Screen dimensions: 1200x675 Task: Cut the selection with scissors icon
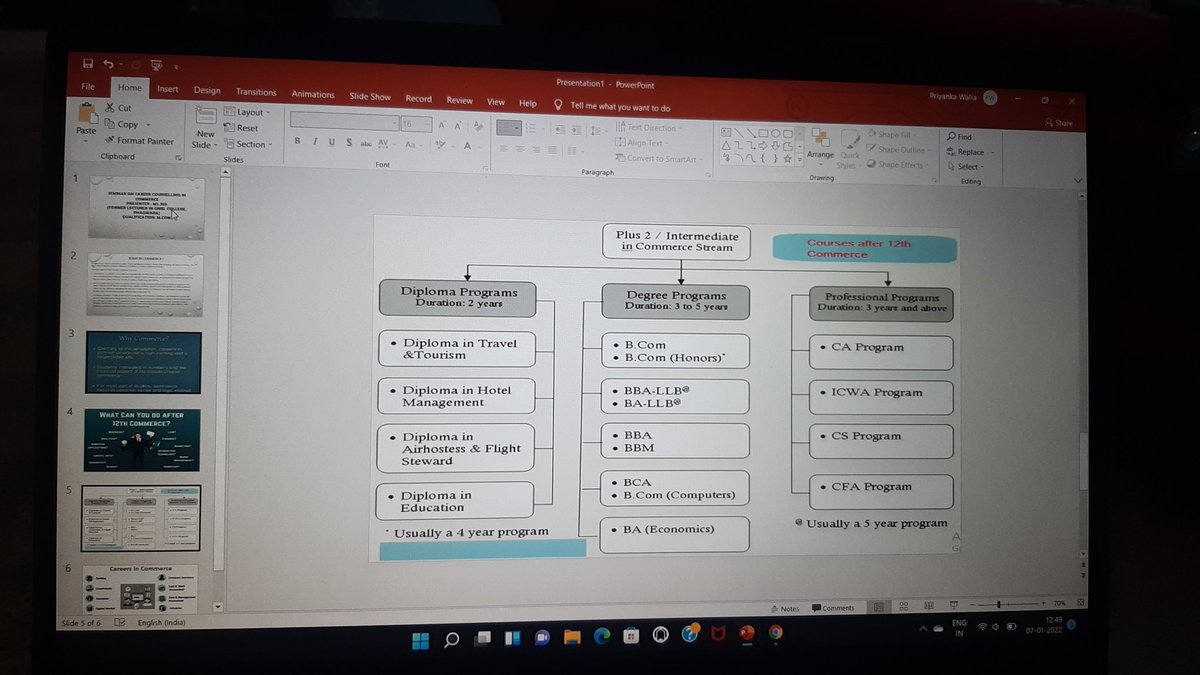(111, 108)
